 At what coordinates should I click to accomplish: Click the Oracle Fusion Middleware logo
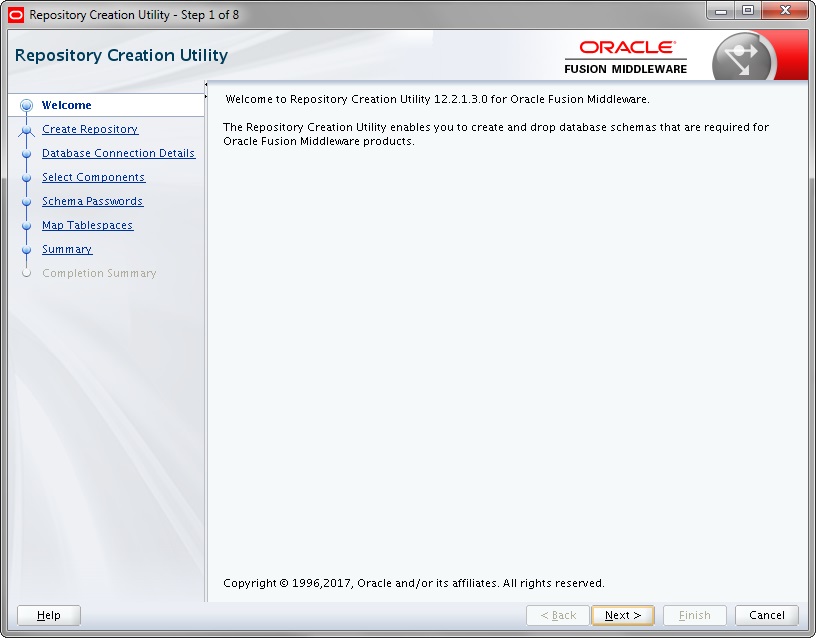[x=626, y=58]
